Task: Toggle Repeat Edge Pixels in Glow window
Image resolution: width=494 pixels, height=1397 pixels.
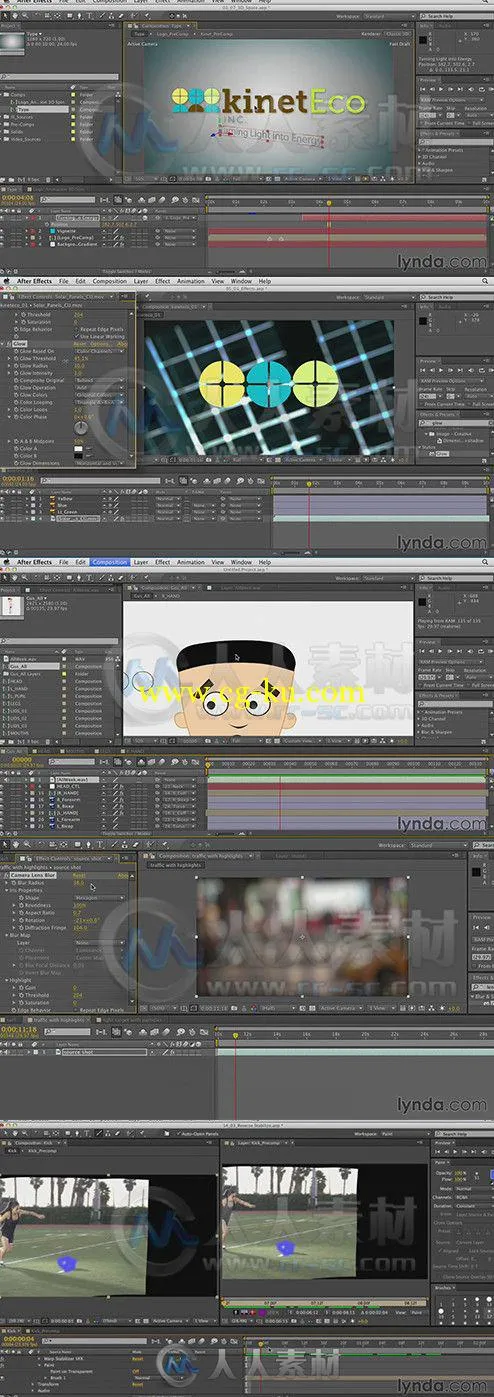Action: click(74, 328)
